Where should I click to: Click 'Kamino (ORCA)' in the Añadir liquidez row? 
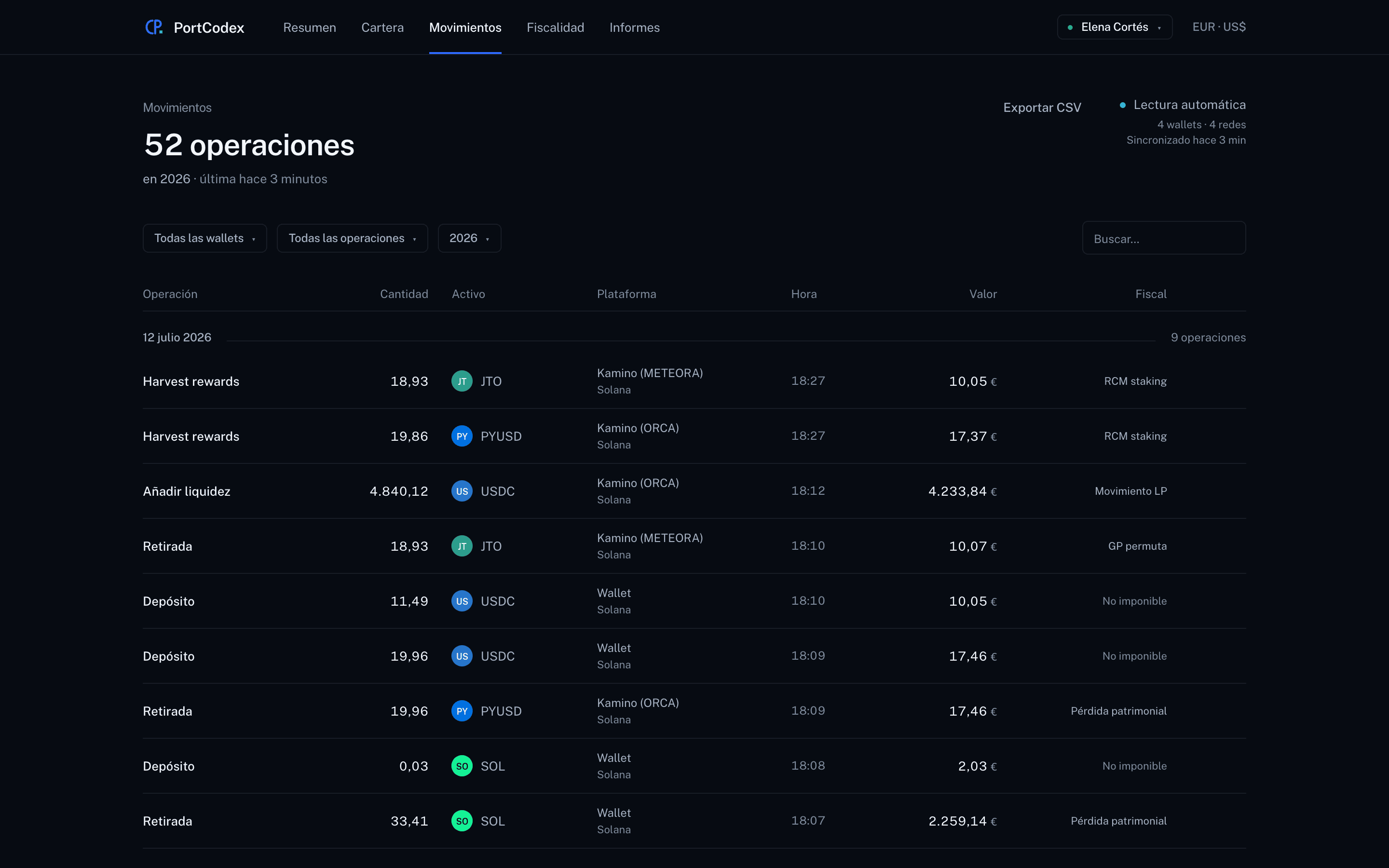click(x=638, y=483)
